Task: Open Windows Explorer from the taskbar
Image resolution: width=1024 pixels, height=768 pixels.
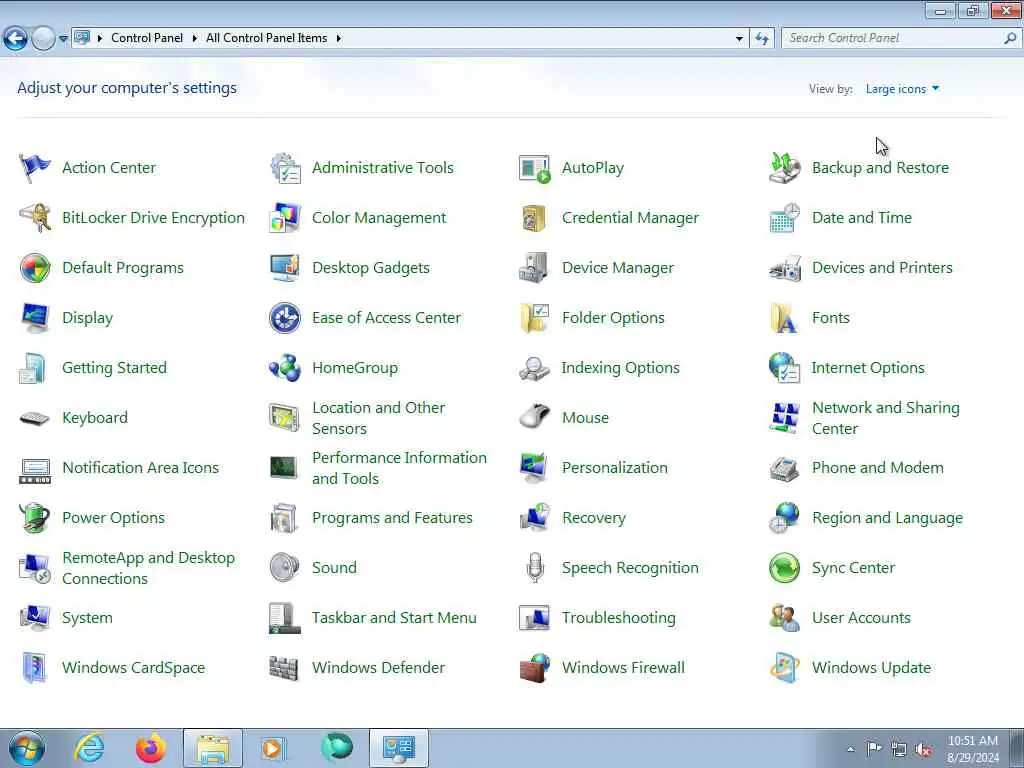Action: point(213,748)
